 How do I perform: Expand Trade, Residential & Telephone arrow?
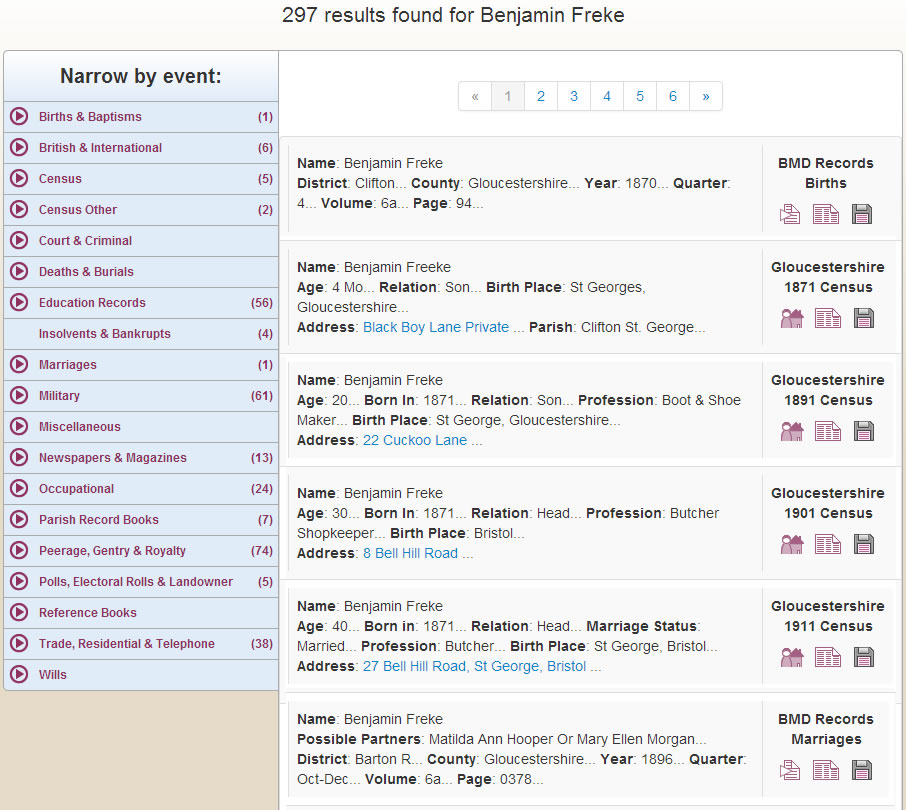pyautogui.click(x=19, y=644)
